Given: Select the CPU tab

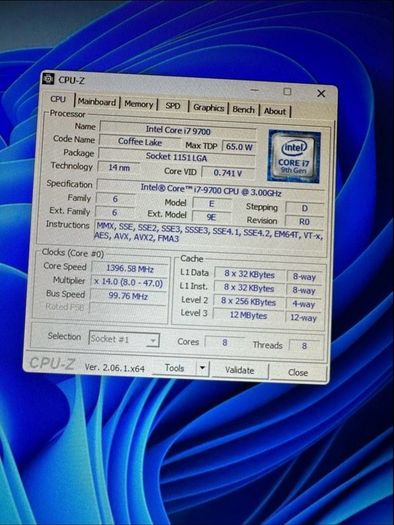Looking at the screenshot, I should click(58, 99).
